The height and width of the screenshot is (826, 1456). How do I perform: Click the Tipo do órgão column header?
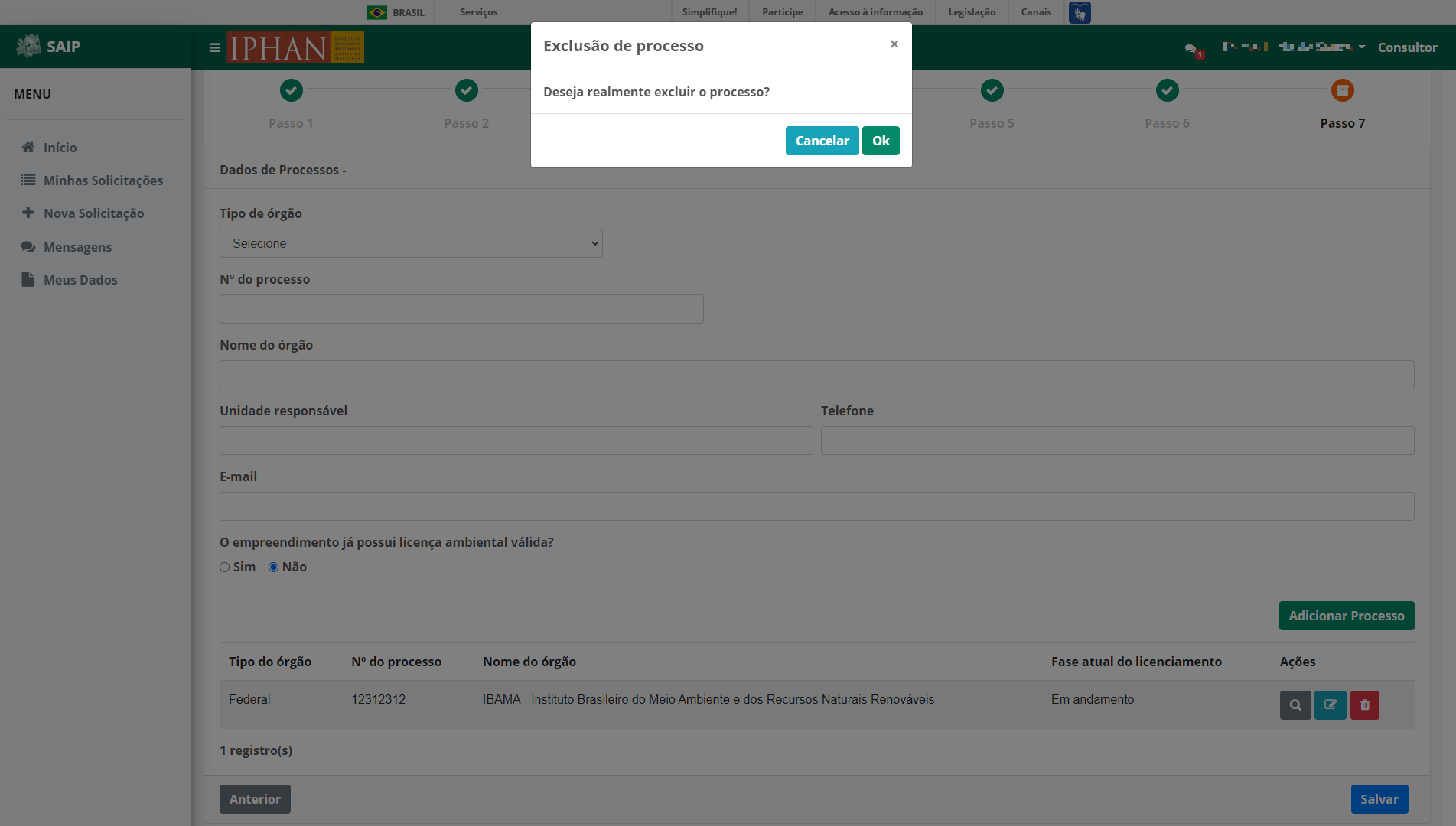(270, 662)
